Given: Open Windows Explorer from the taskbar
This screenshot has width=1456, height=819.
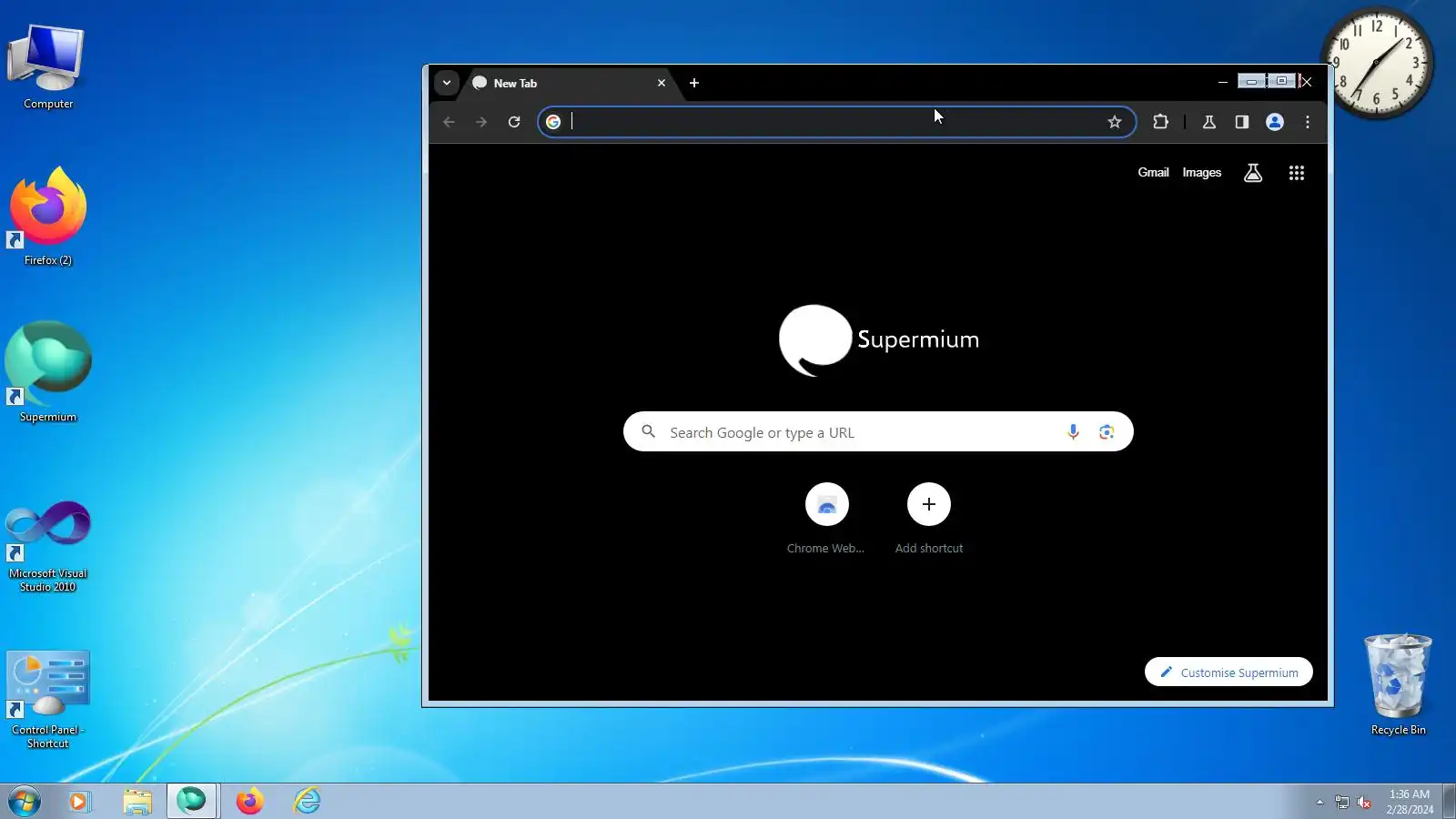Looking at the screenshot, I should pyautogui.click(x=137, y=802).
